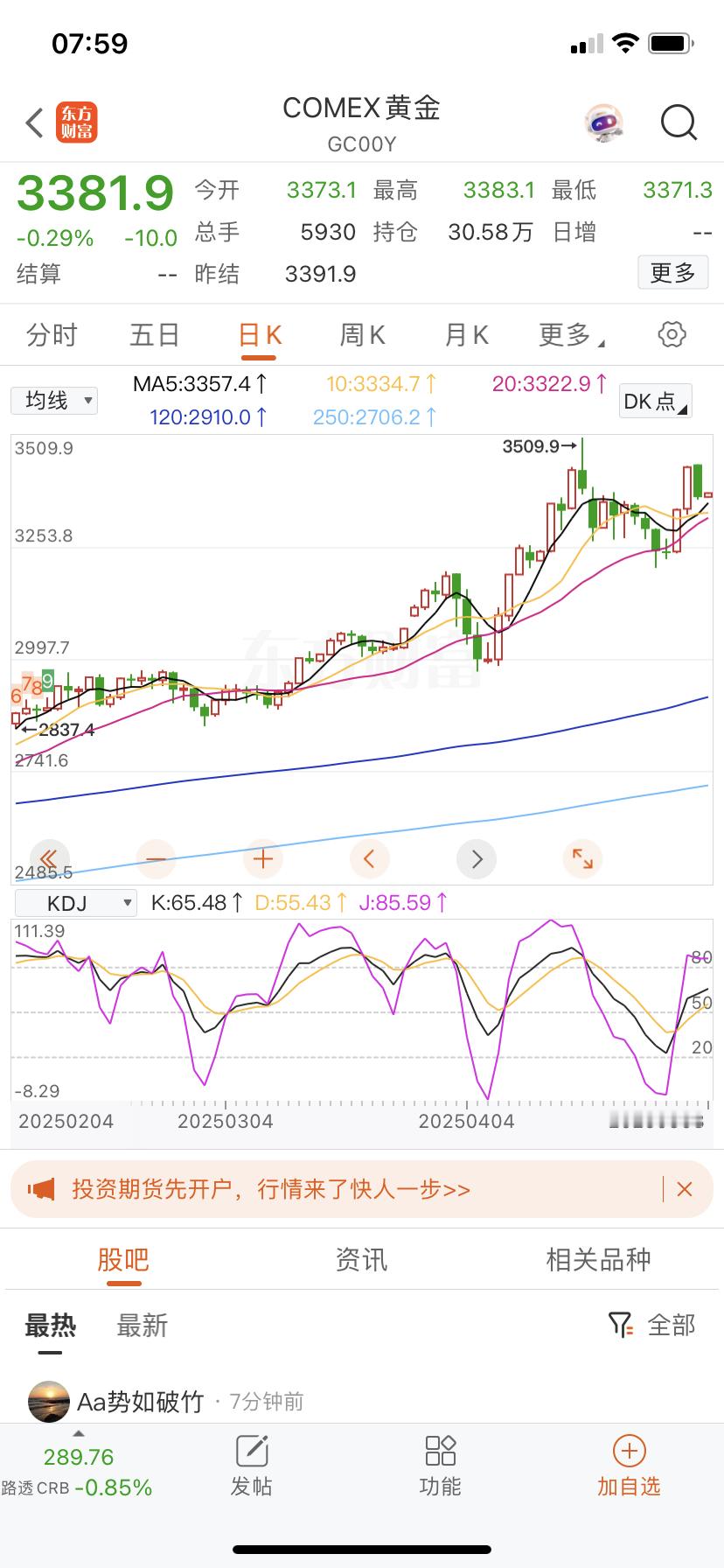Viewport: 724px width, 1568px height.
Task: Show 最热 posts
Action: coord(50,1326)
